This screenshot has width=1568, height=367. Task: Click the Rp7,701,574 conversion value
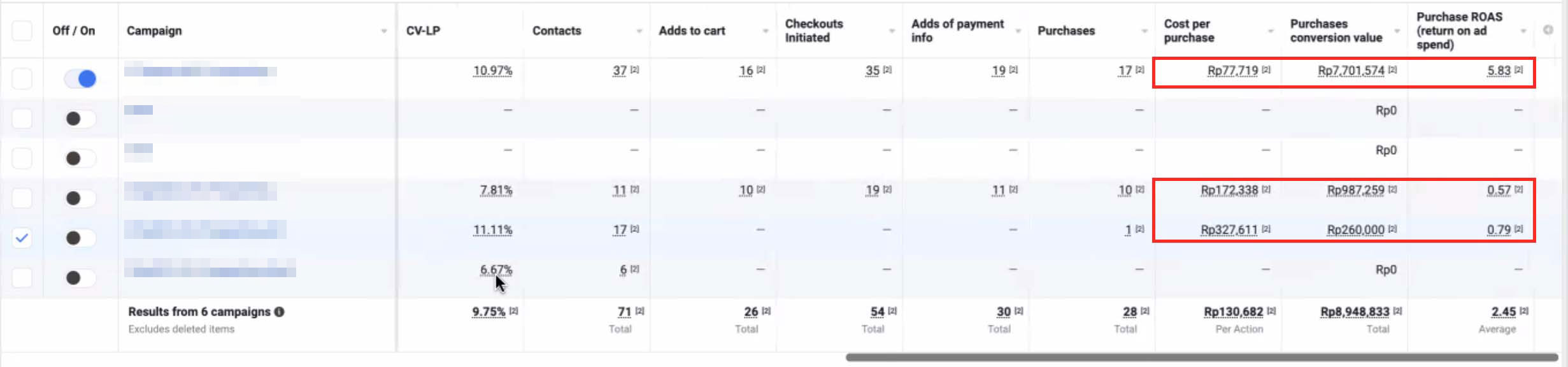point(1350,70)
